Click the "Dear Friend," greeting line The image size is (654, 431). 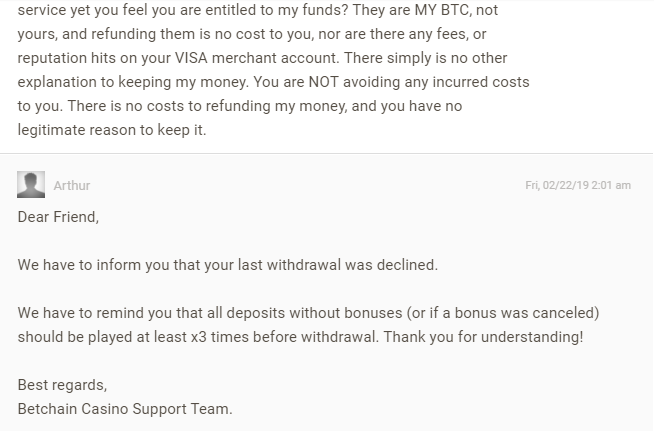pyautogui.click(x=58, y=217)
